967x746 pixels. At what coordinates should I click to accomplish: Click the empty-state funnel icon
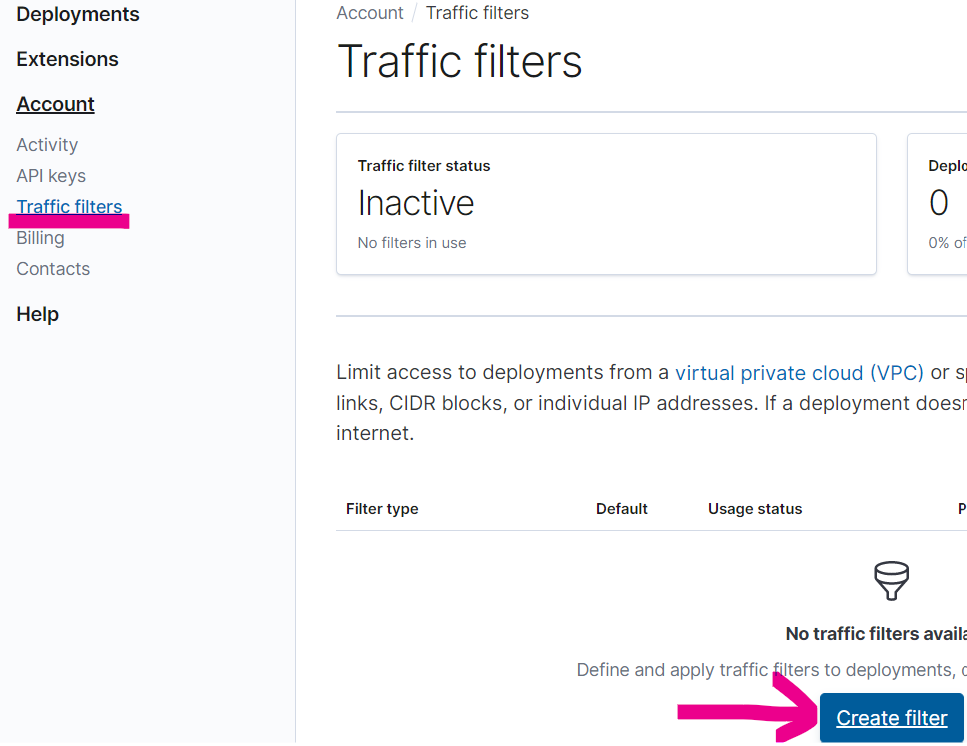point(891,579)
